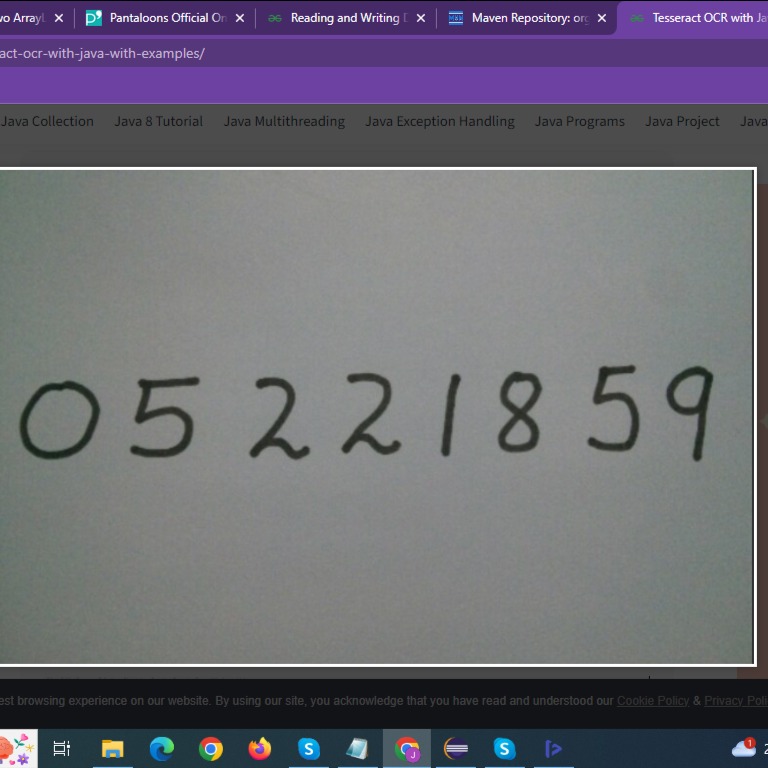The height and width of the screenshot is (768, 768).
Task: Open the Google Chrome icon beside Edge
Action: point(211,748)
